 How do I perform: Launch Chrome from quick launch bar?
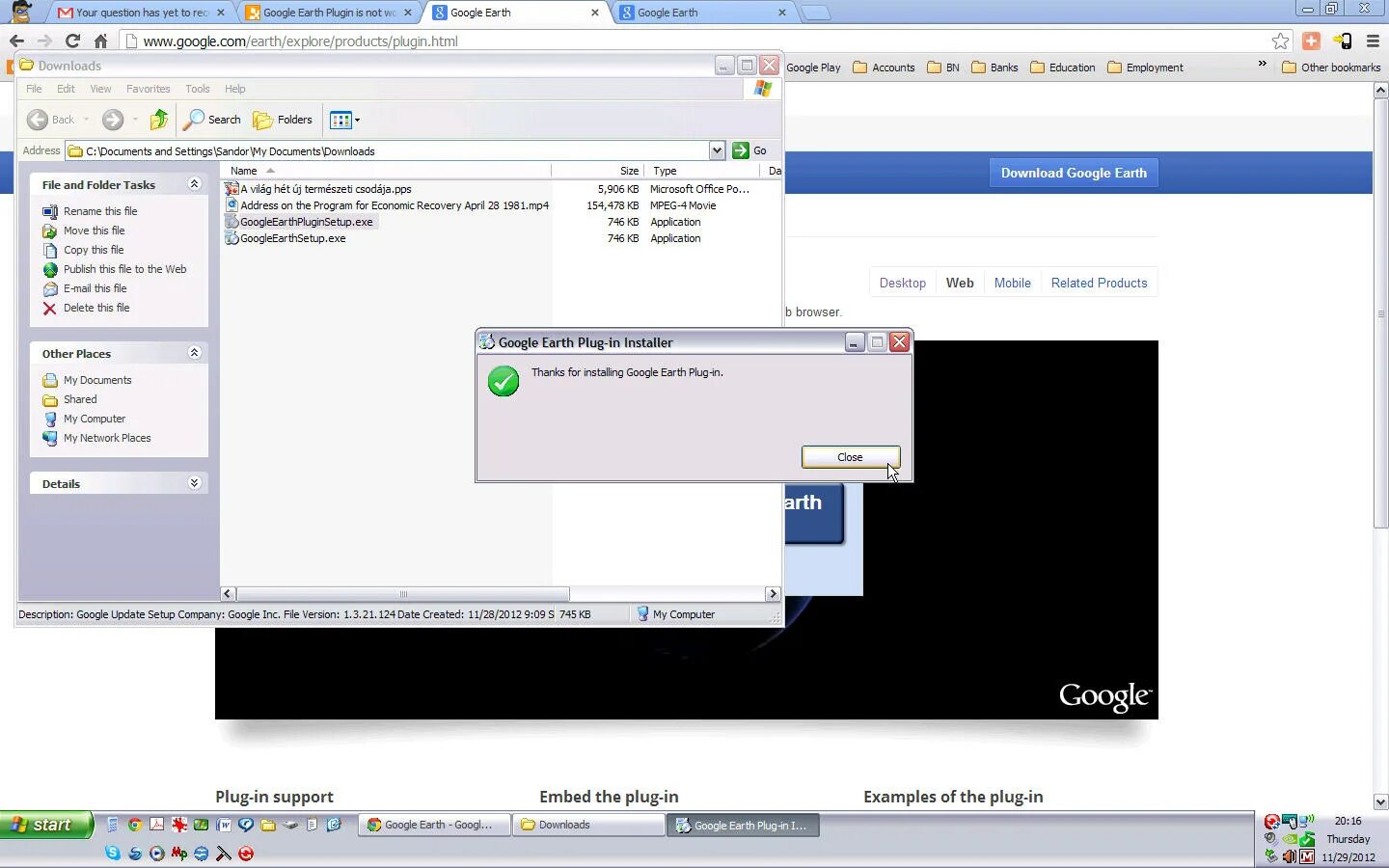(x=135, y=825)
